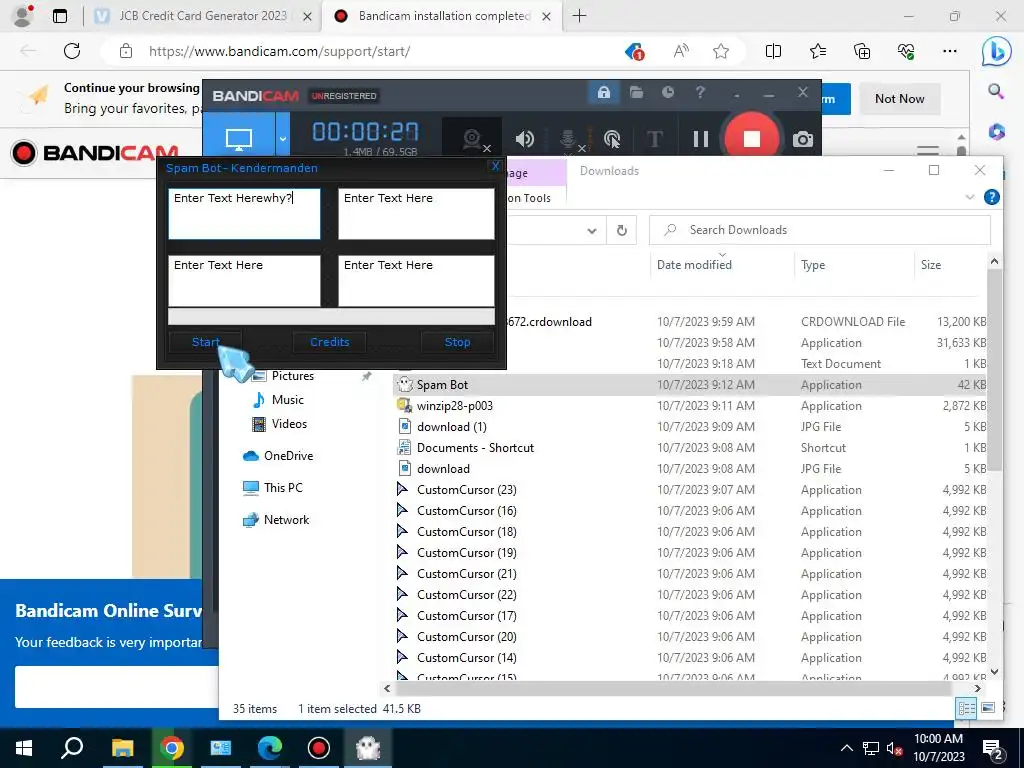
Task: Open Bandicam help question mark
Action: click(x=700, y=92)
